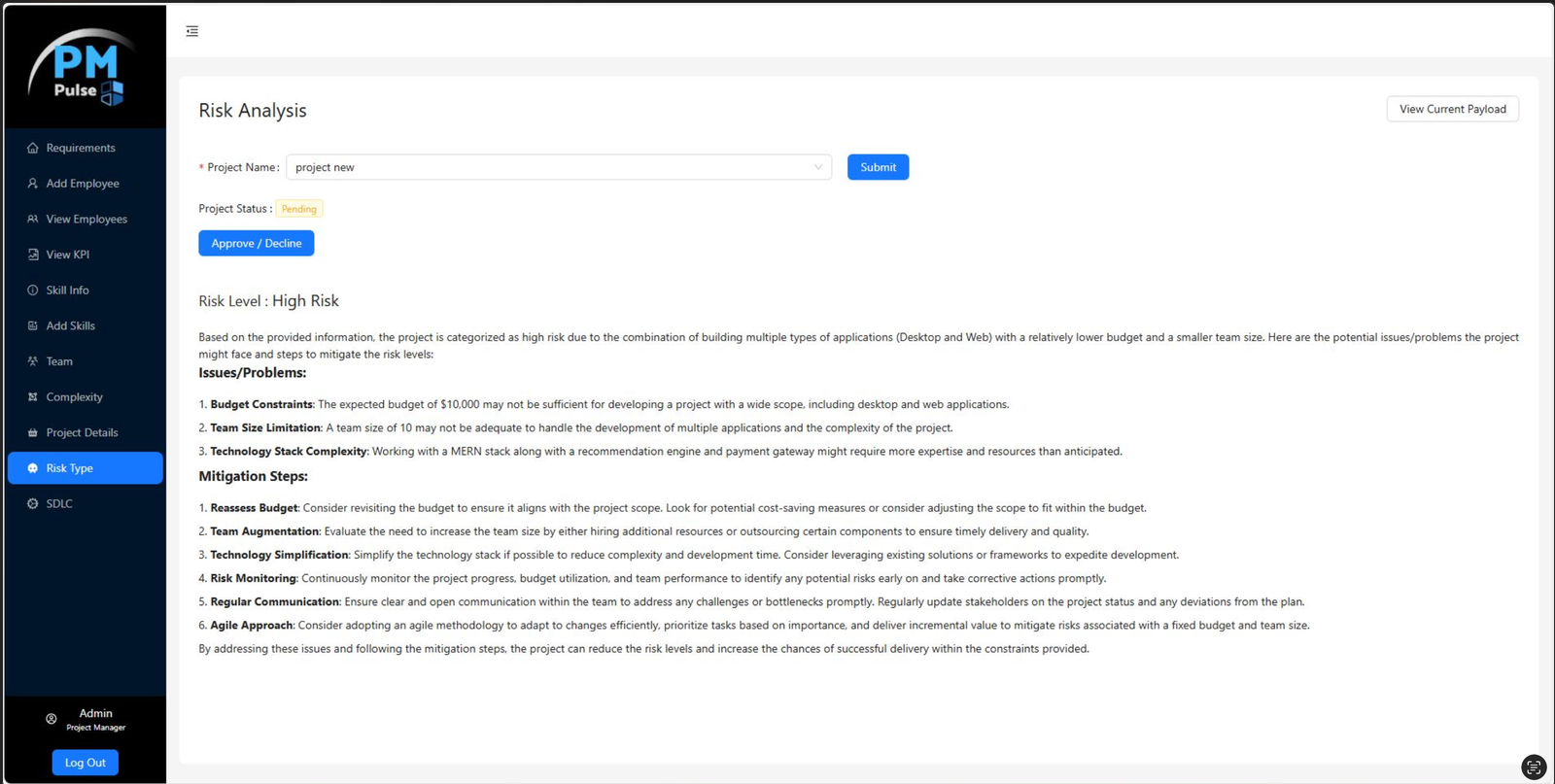The image size is (1555, 784).
Task: Click the Requirements home icon
Action: 33,148
